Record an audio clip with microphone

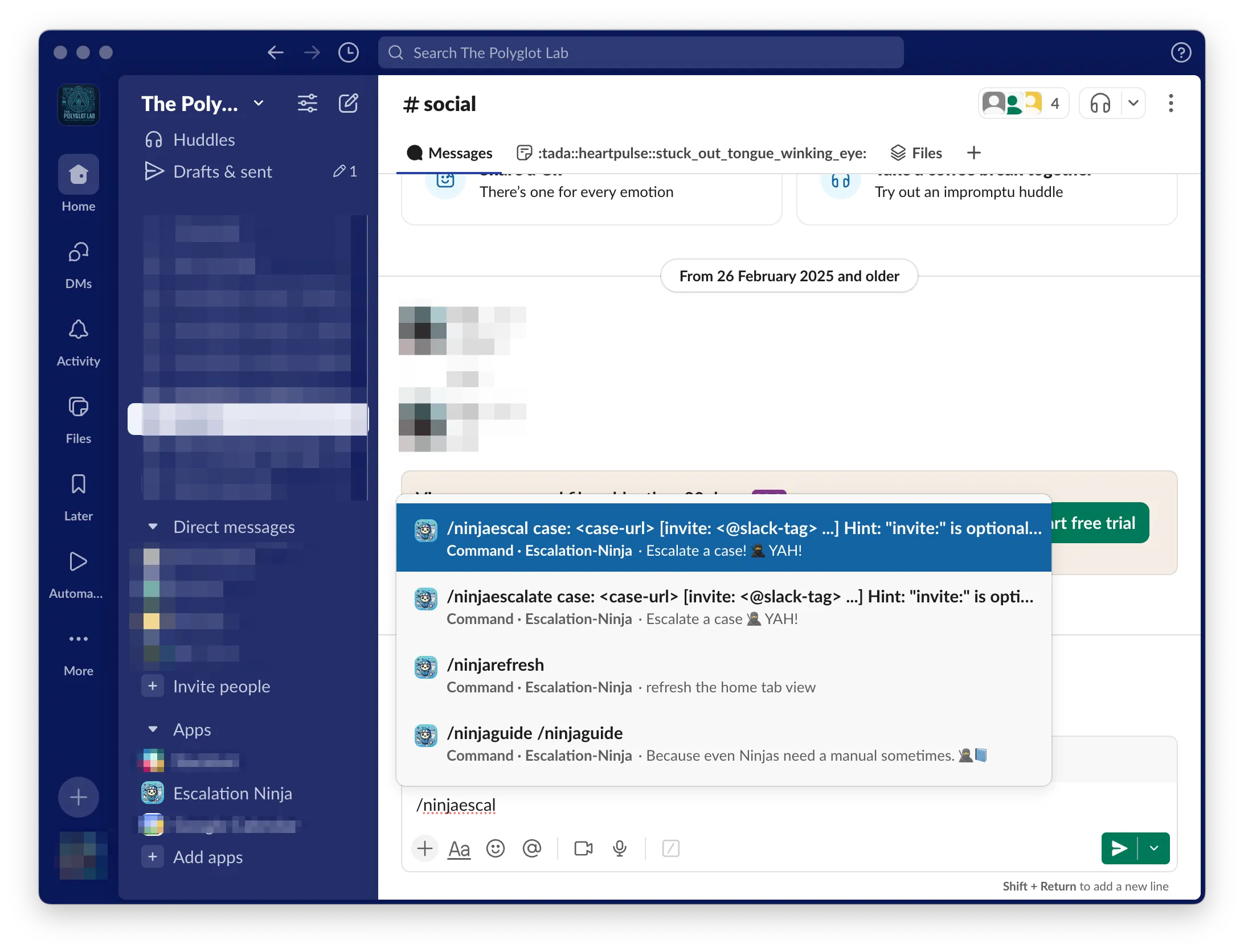tap(620, 848)
